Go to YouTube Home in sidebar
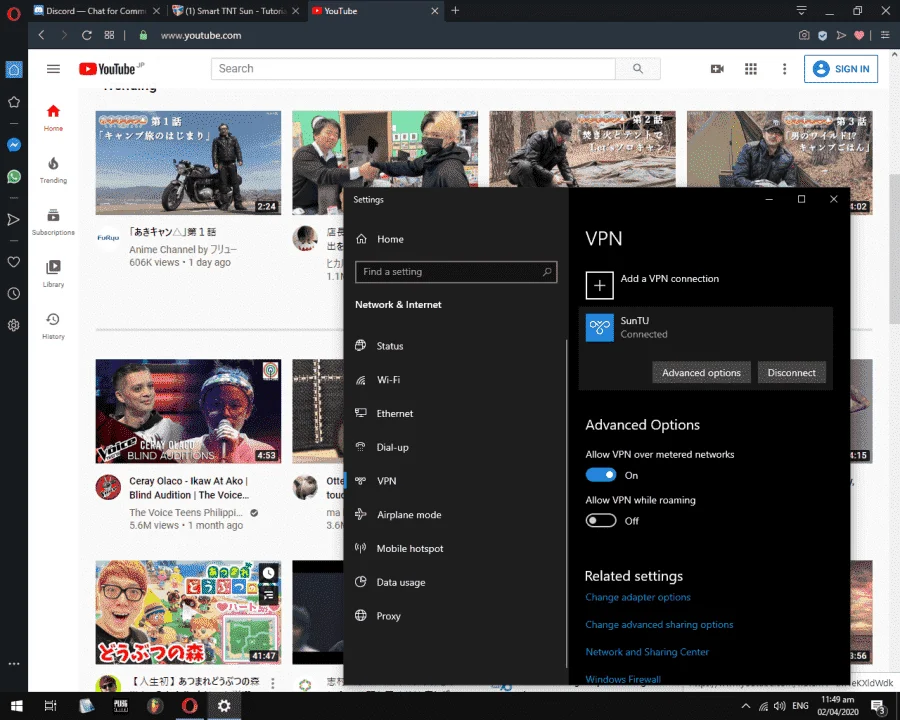900x720 pixels. pos(53,118)
